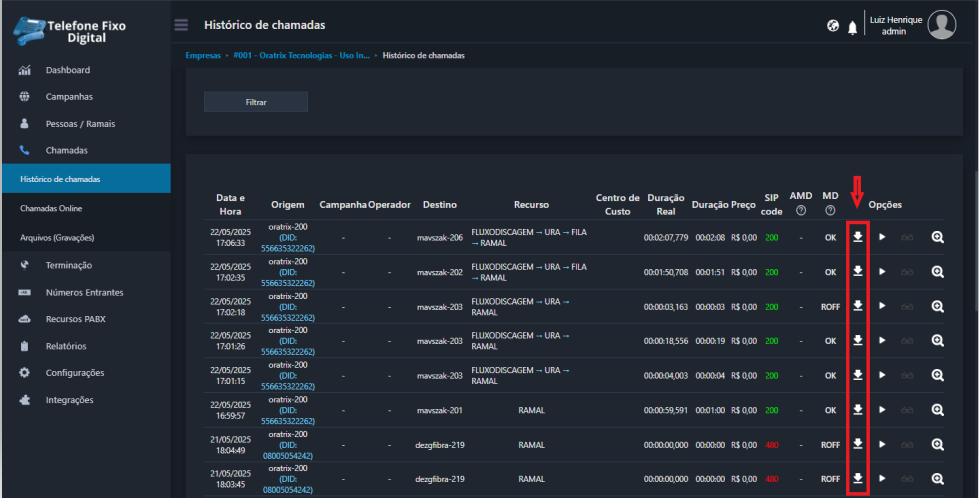Toggle the hamburger sidebar menu

pyautogui.click(x=181, y=25)
